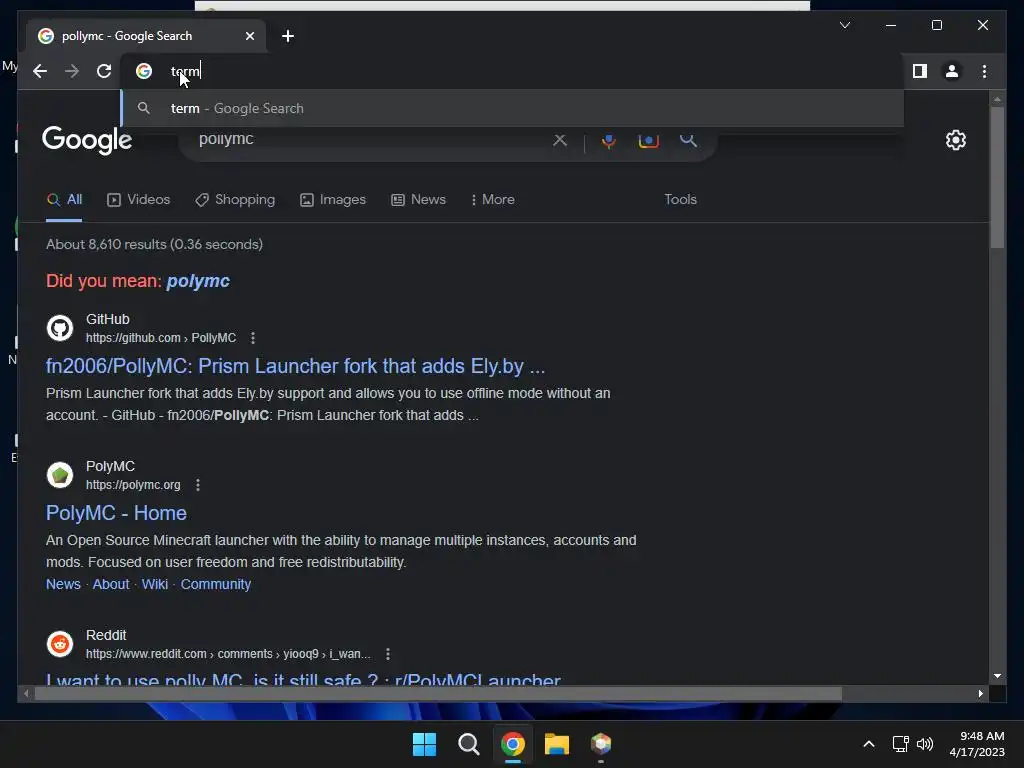
Task: Select the All results tab
Action: (x=65, y=200)
